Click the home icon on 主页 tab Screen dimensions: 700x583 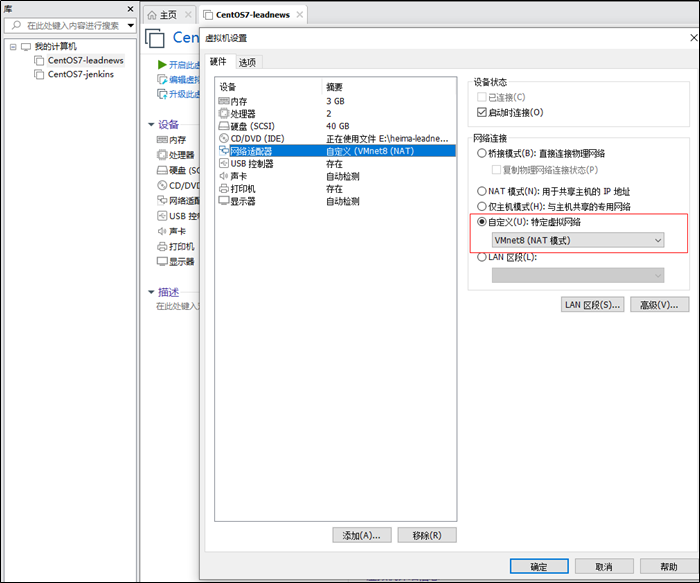[152, 15]
